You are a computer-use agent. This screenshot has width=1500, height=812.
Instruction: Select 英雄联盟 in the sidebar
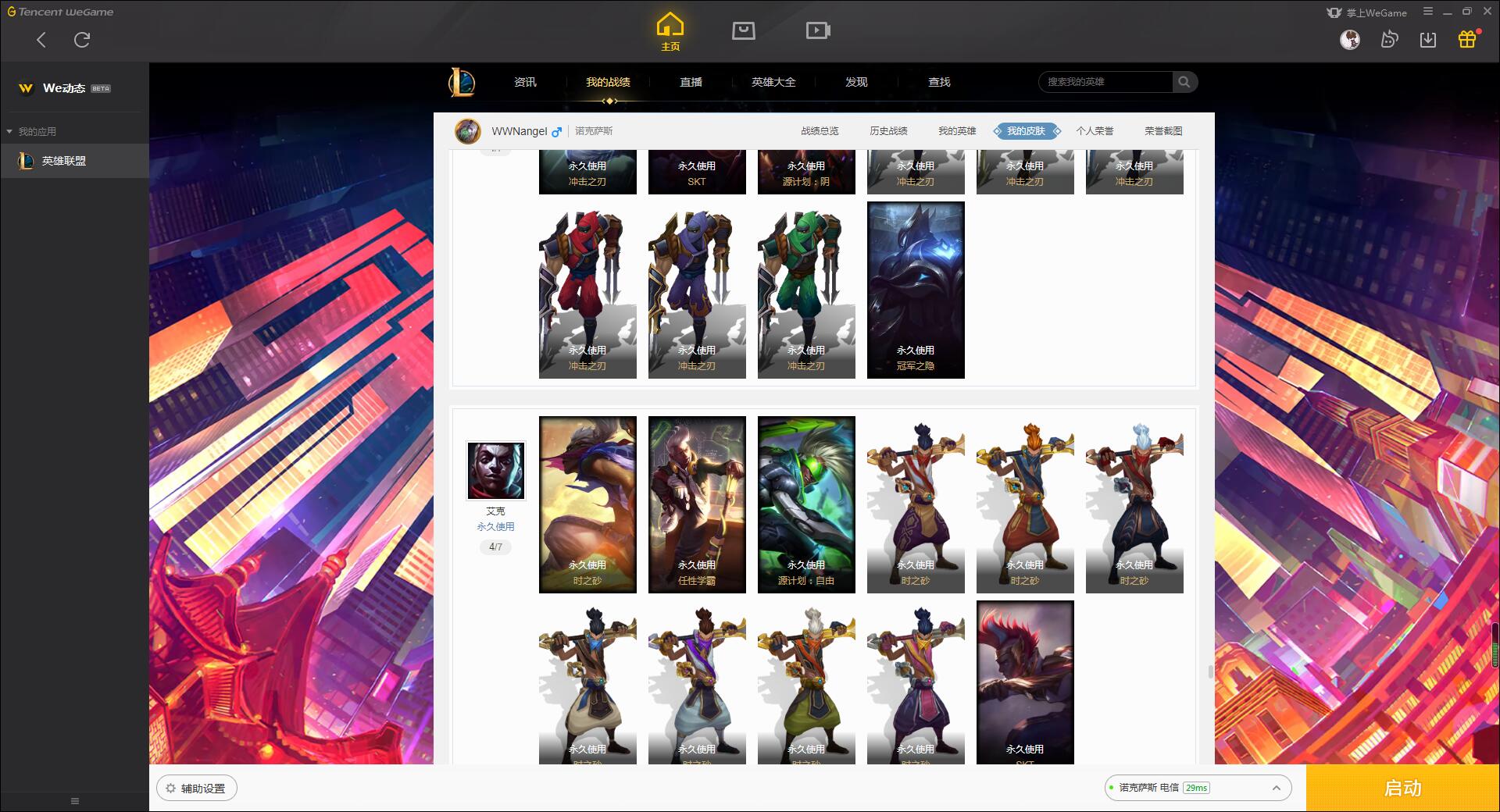[x=74, y=161]
